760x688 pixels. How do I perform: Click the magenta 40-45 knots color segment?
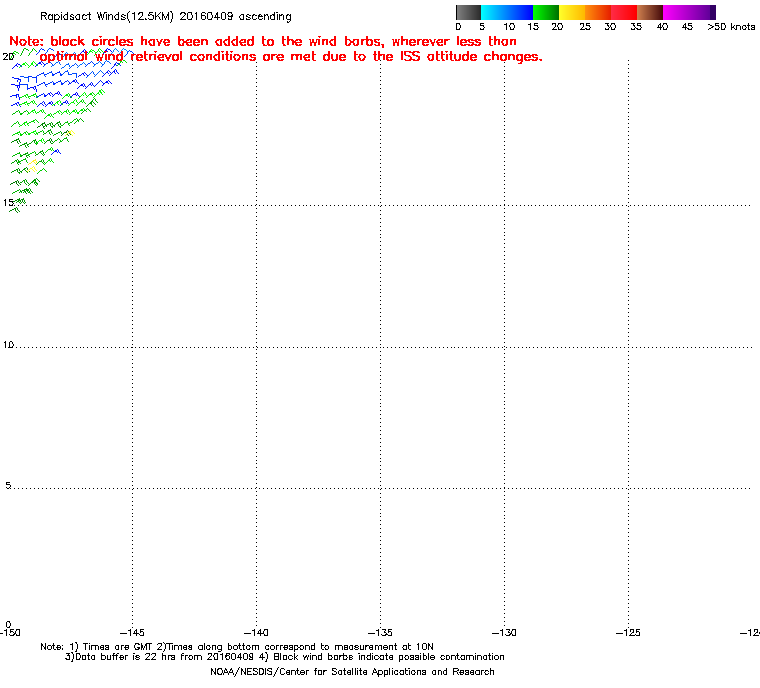(x=676, y=12)
